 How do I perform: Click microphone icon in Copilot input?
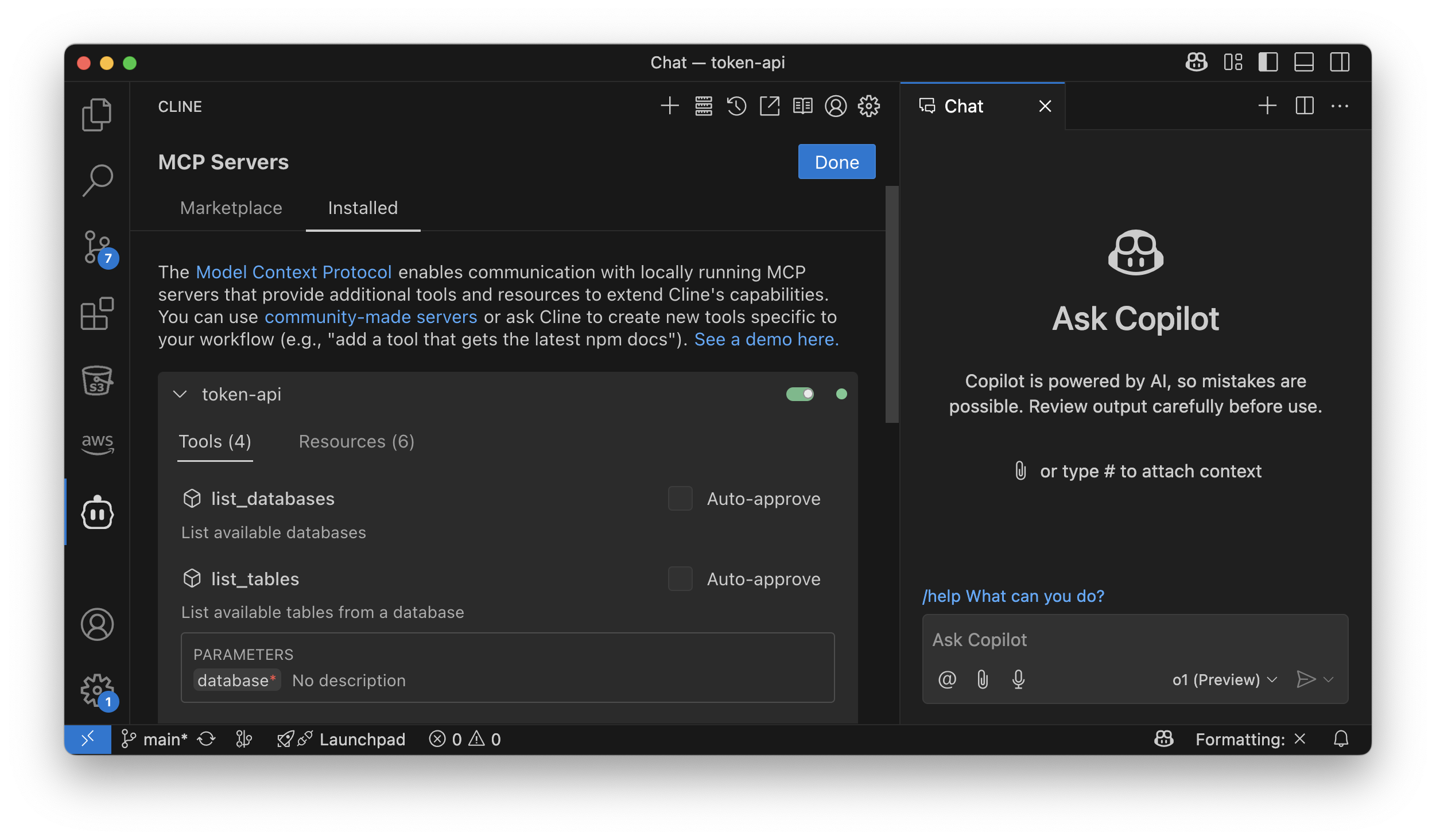pos(1018,679)
